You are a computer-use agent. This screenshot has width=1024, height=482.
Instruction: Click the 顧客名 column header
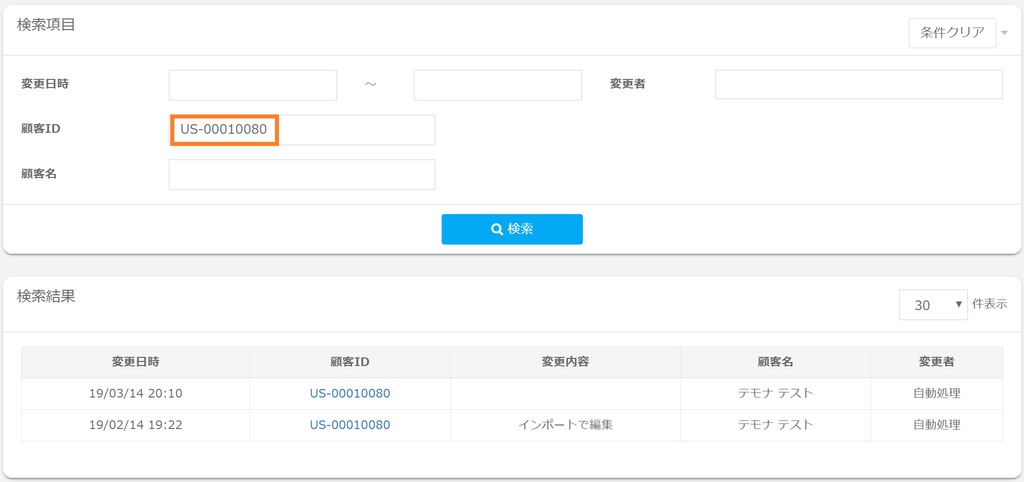[x=775, y=362]
